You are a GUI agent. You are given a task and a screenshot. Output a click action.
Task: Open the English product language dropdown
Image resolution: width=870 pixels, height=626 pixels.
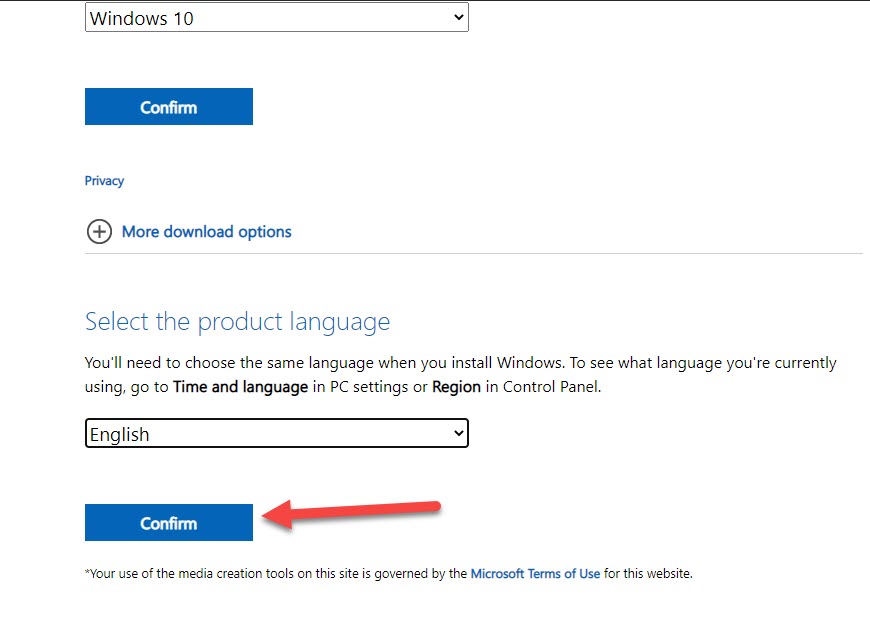[276, 434]
